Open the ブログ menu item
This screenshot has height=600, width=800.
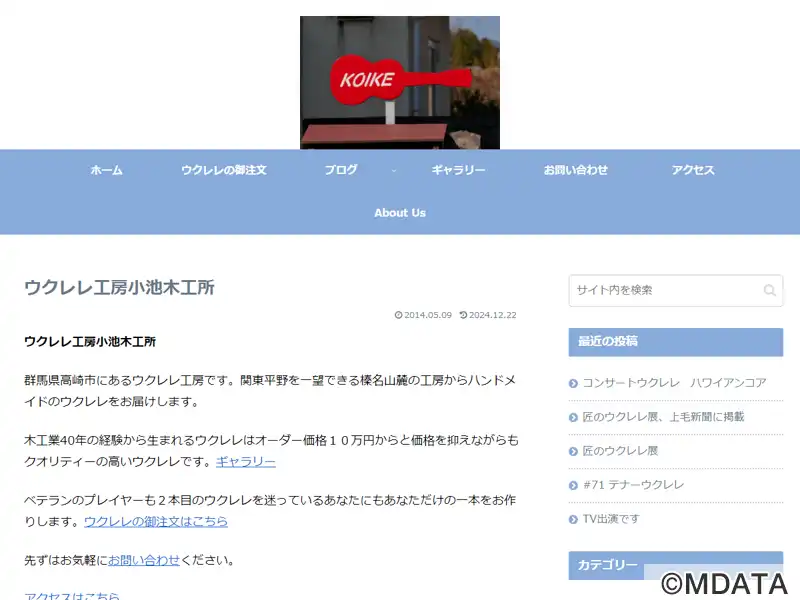[x=341, y=170]
